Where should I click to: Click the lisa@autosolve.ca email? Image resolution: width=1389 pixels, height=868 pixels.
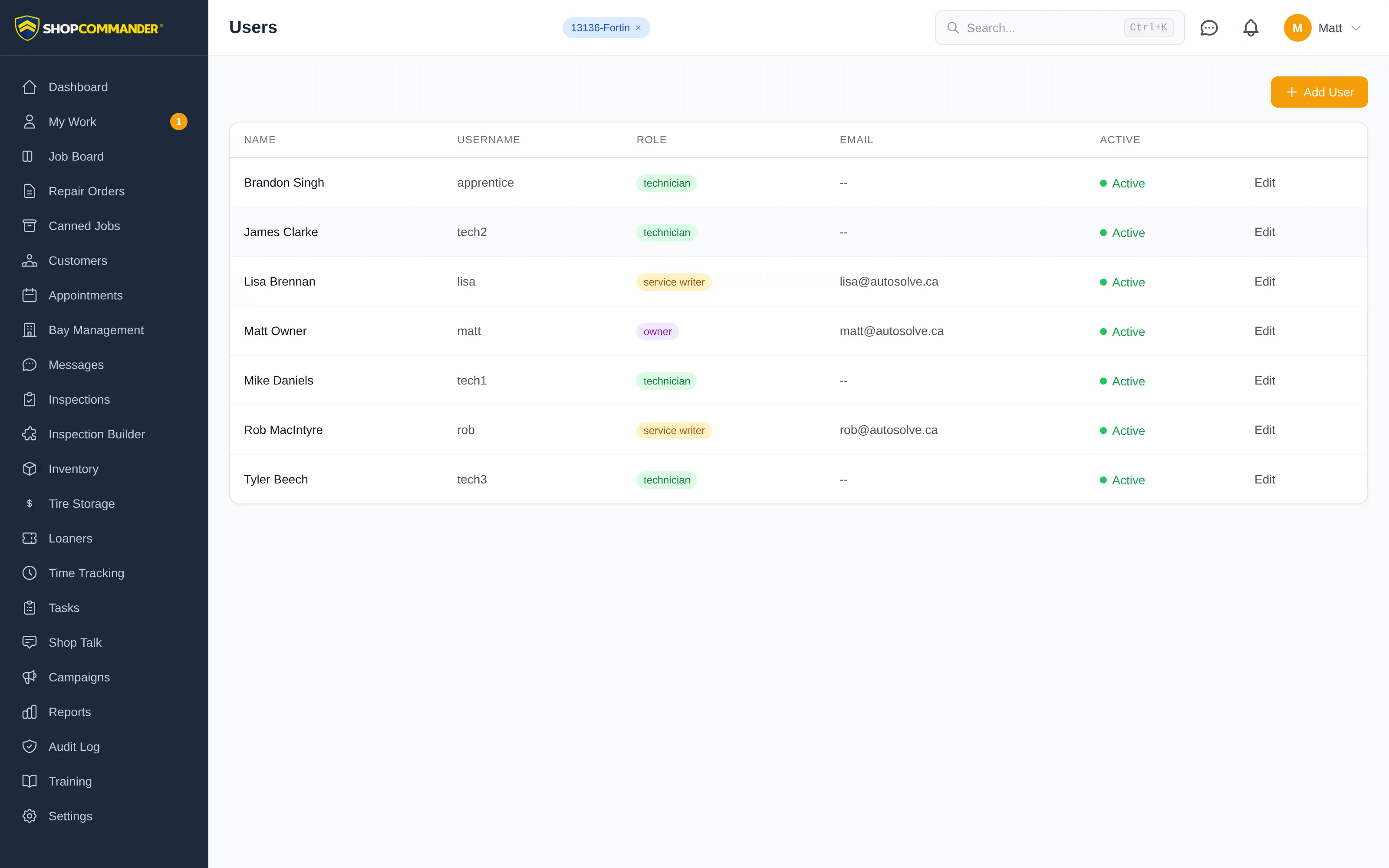pyautogui.click(x=889, y=281)
